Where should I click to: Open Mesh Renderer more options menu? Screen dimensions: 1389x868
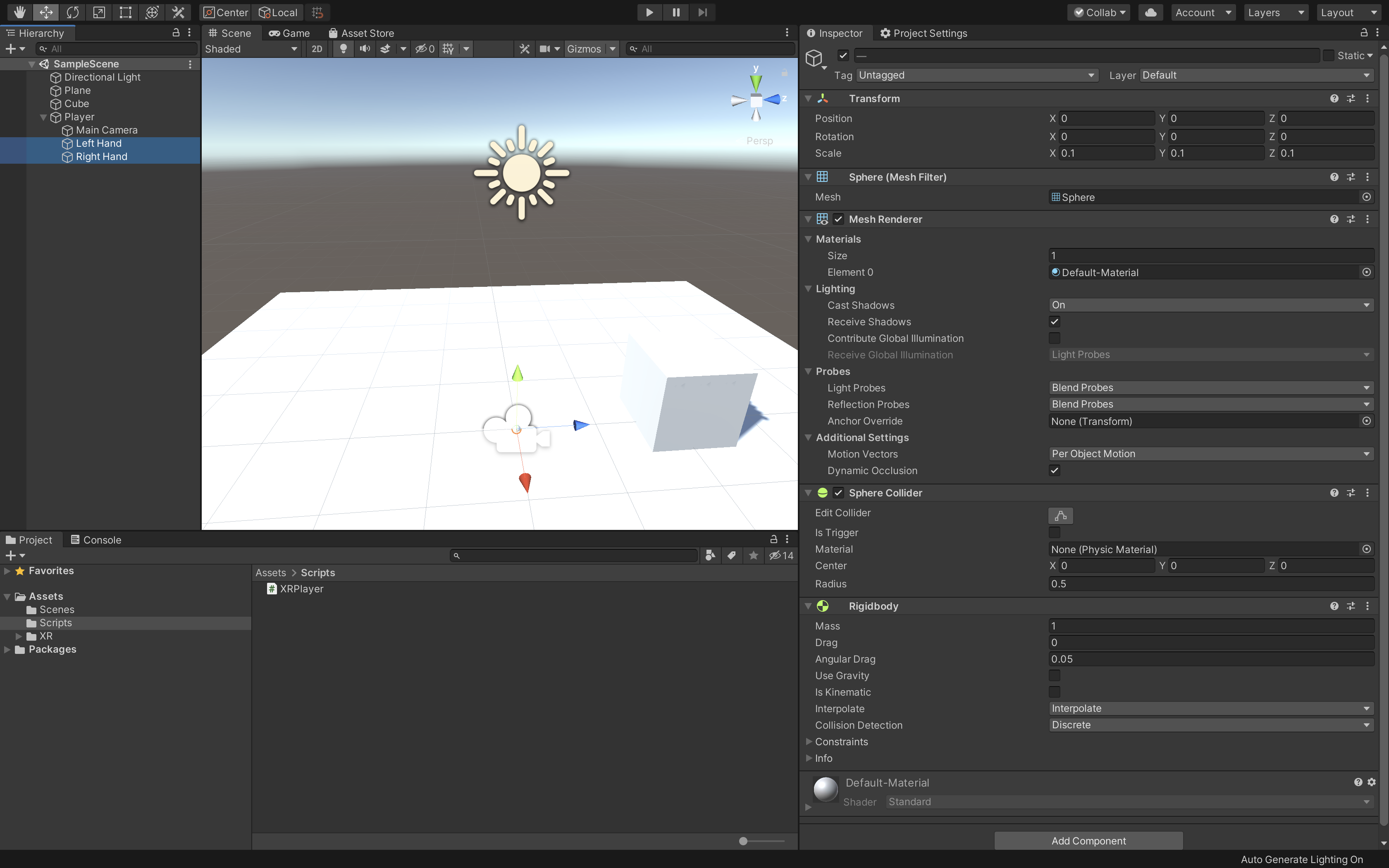(x=1367, y=219)
